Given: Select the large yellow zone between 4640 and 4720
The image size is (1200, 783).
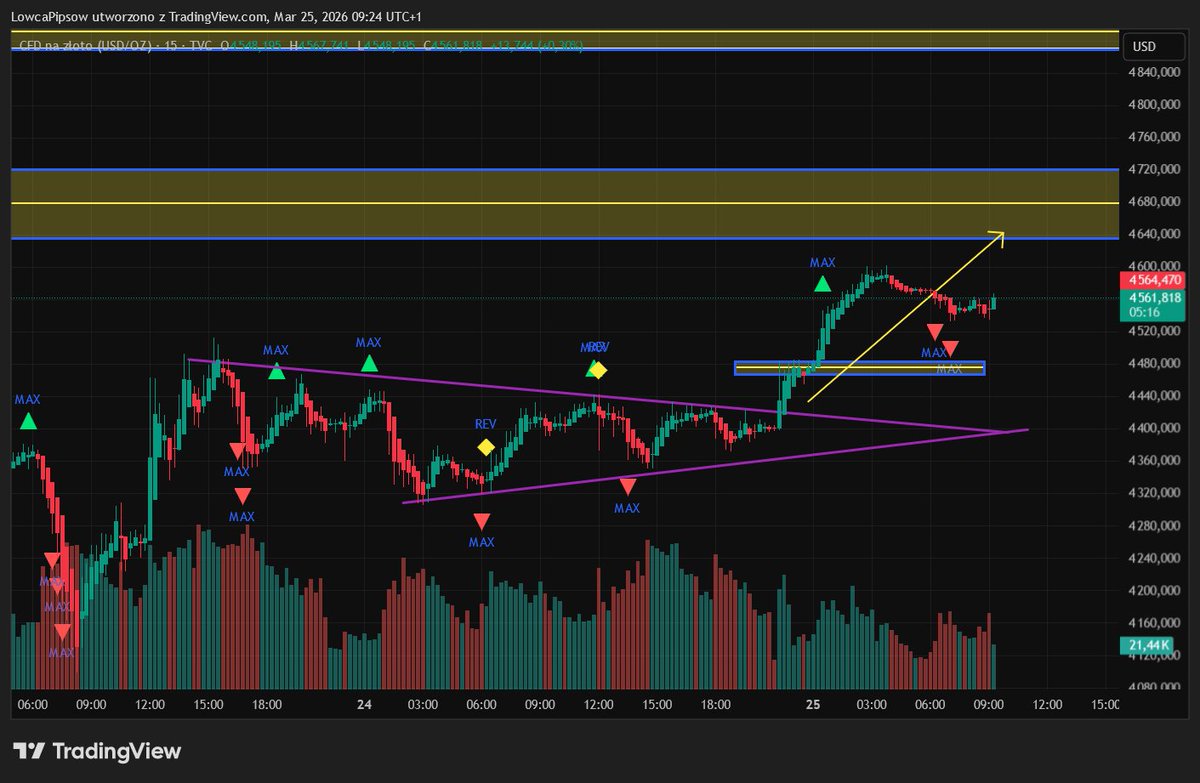Looking at the screenshot, I should 564,204.
